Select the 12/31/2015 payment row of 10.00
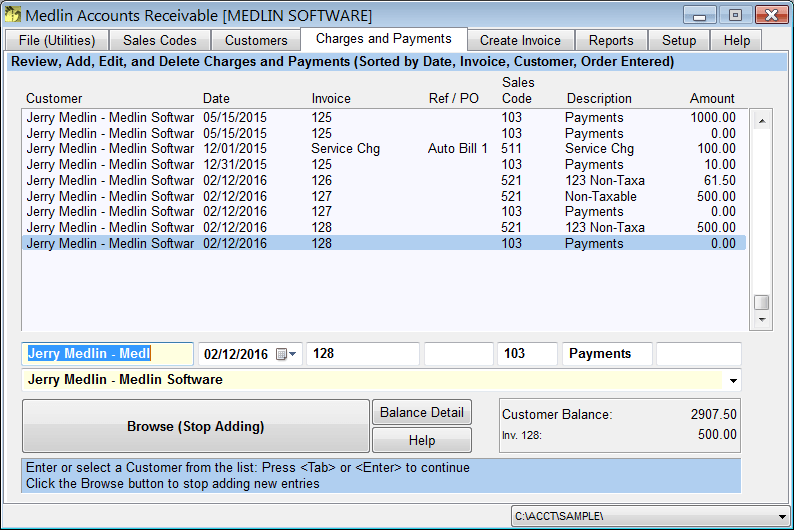The height and width of the screenshot is (530, 794). pyautogui.click(x=384, y=165)
